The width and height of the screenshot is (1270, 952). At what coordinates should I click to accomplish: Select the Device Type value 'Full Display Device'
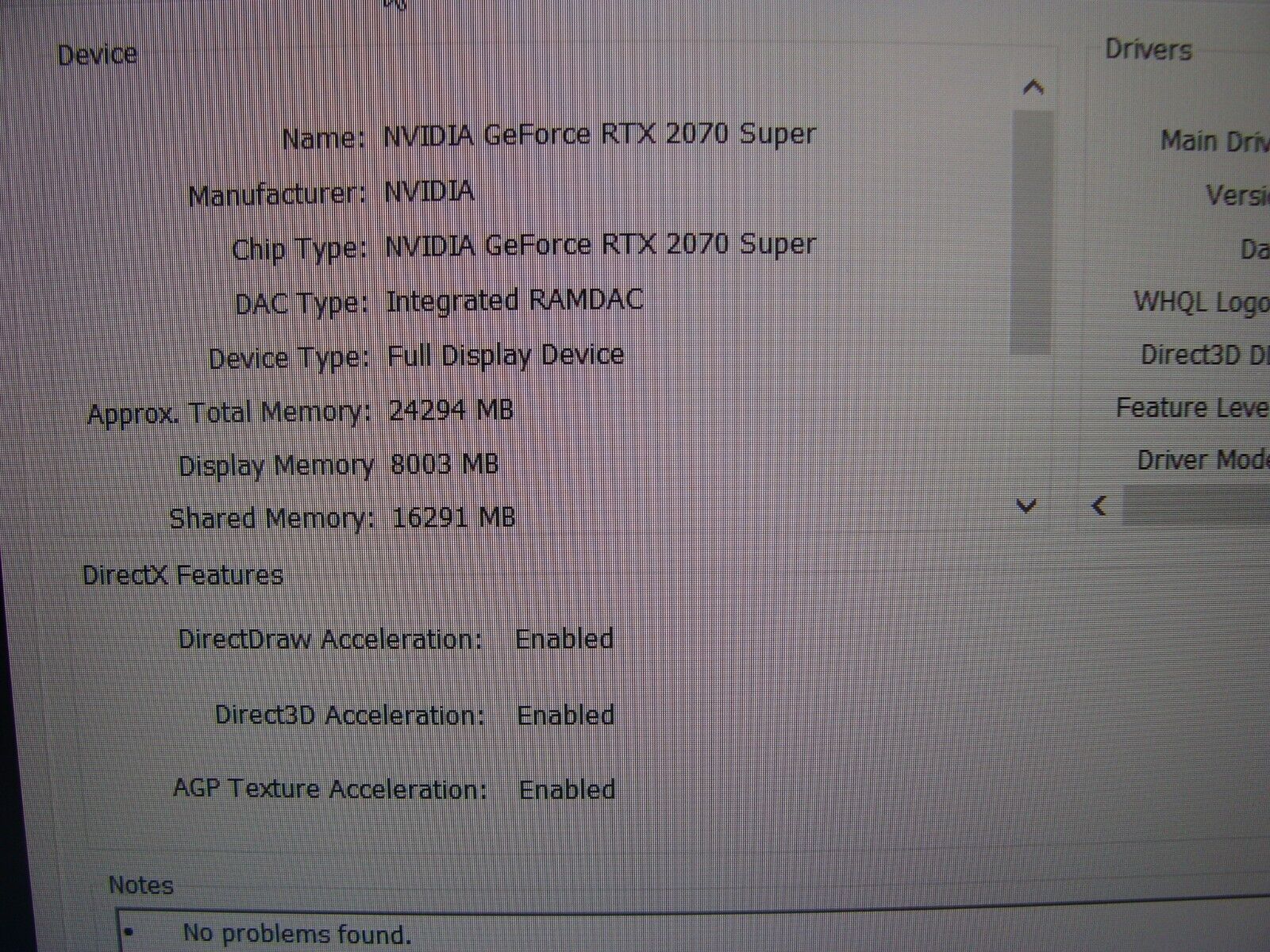(506, 355)
